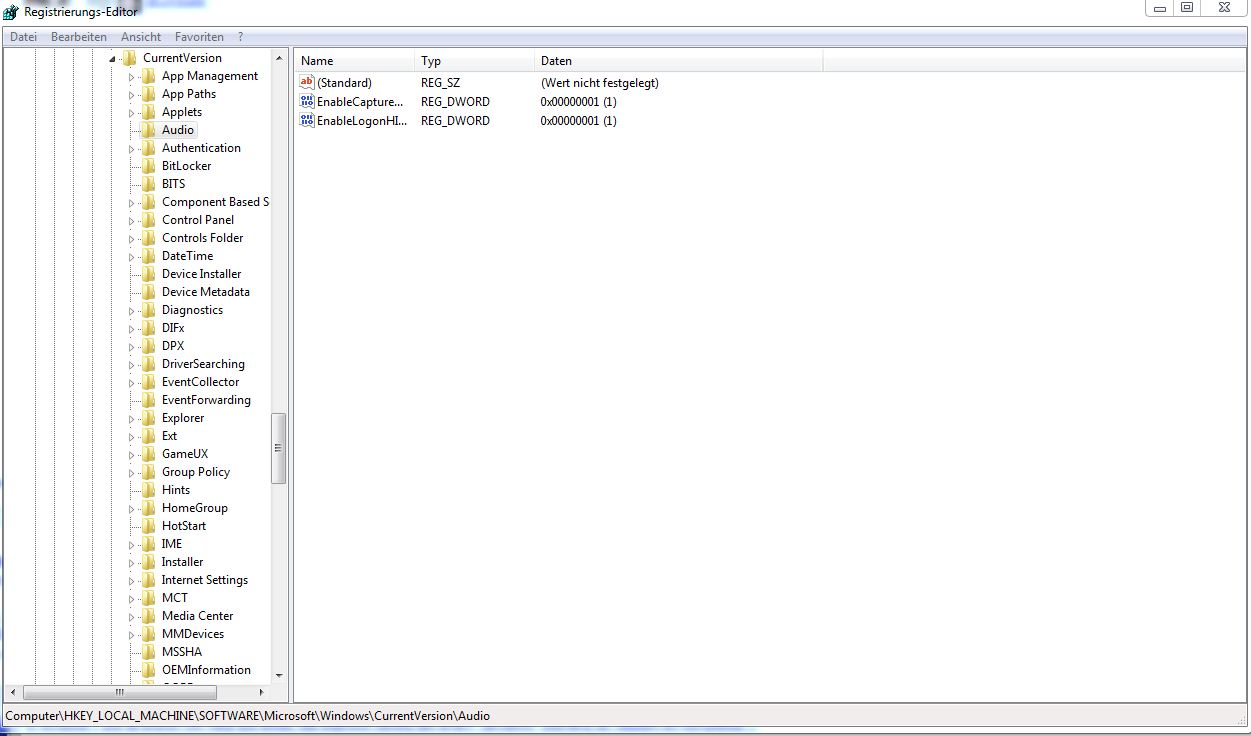
Task: Click the EventCollector folder icon
Action: pos(148,382)
